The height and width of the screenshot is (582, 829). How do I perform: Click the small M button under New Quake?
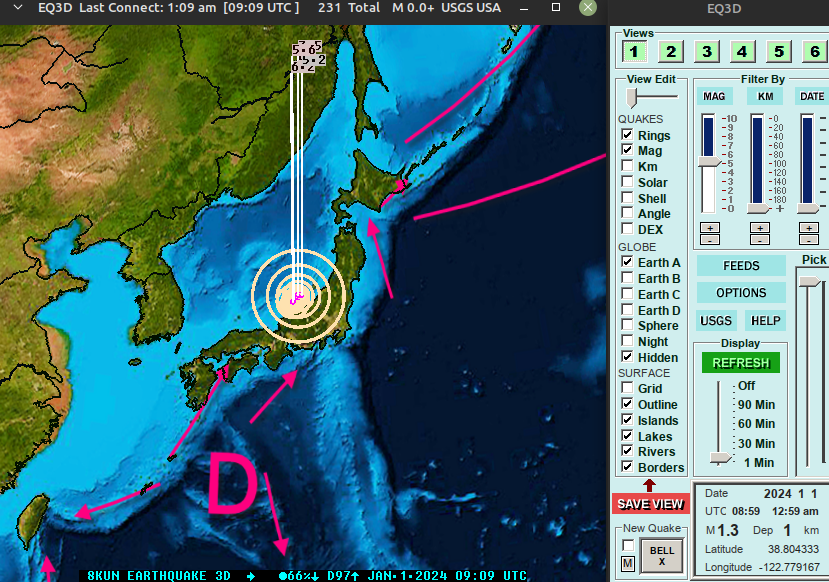(x=628, y=564)
